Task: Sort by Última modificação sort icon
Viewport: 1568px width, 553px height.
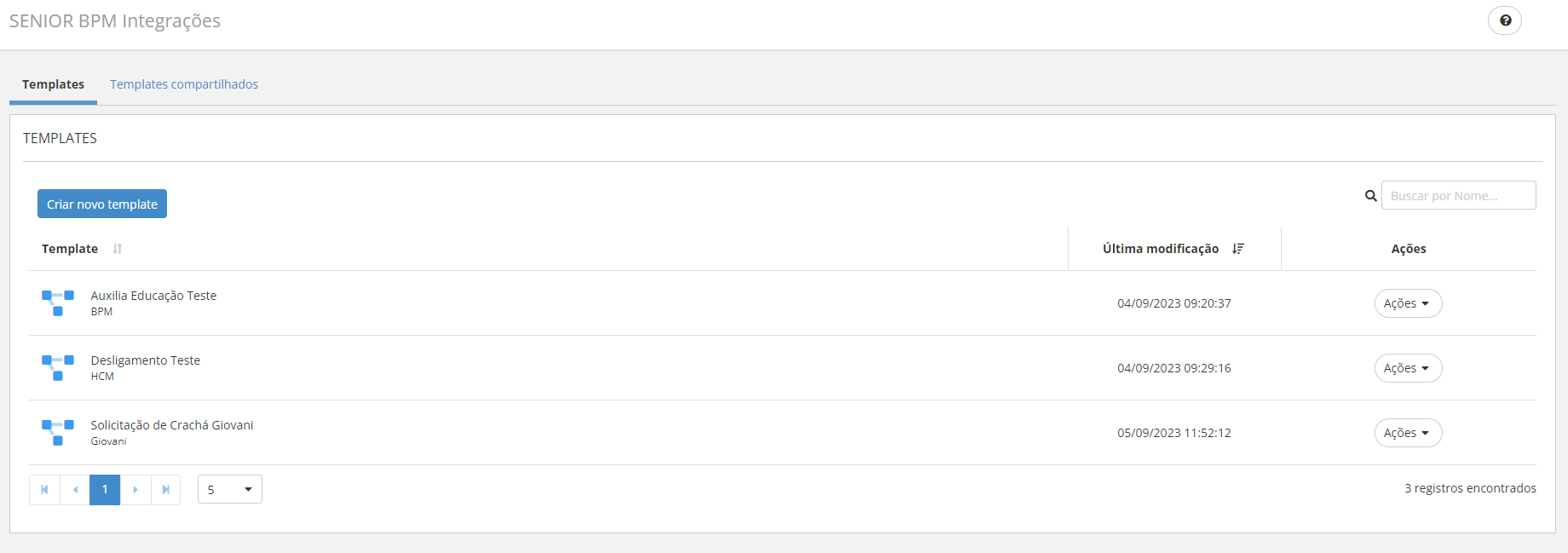Action: (1238, 249)
